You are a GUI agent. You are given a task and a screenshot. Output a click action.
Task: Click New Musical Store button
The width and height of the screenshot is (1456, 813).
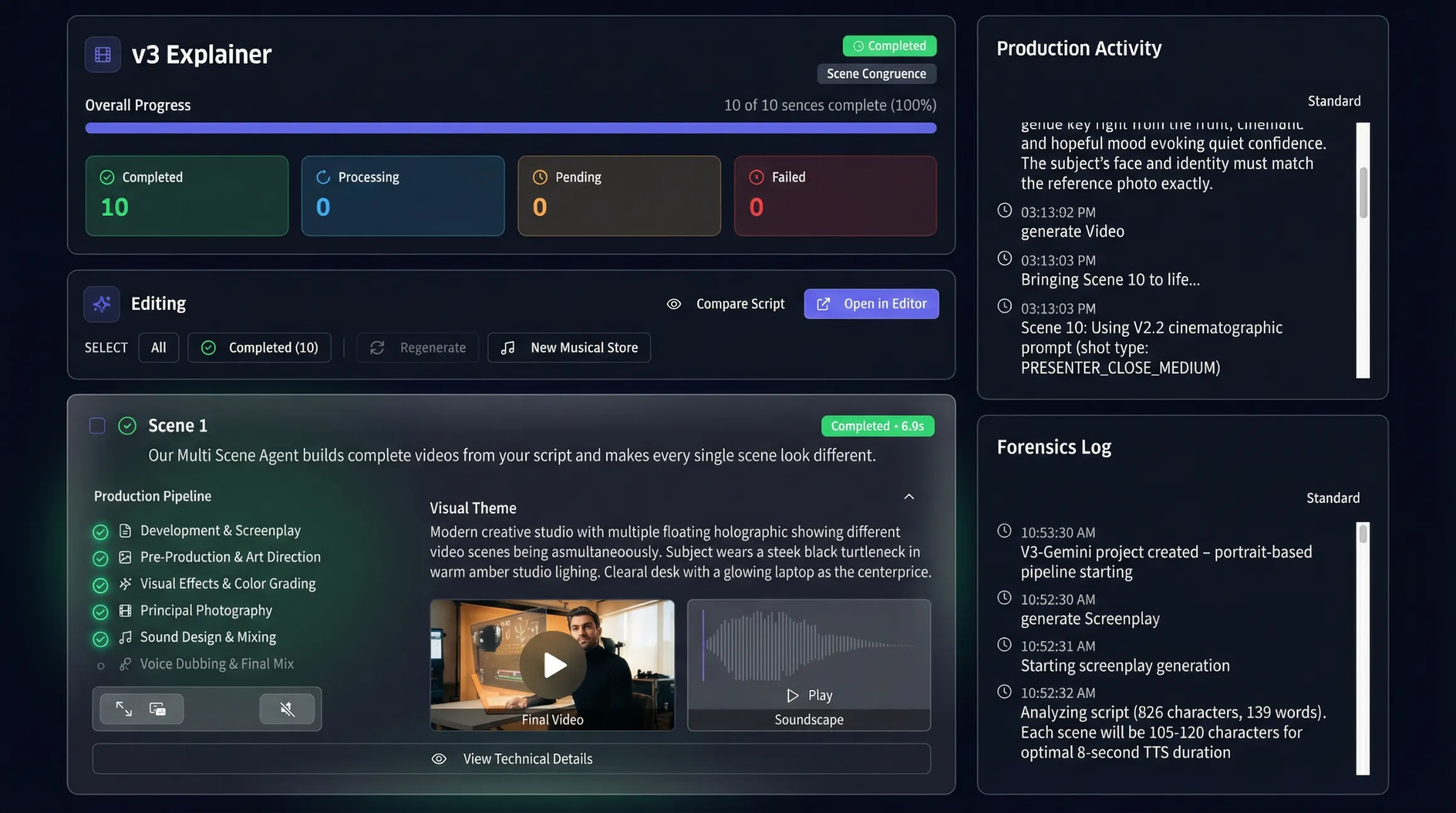pos(569,348)
